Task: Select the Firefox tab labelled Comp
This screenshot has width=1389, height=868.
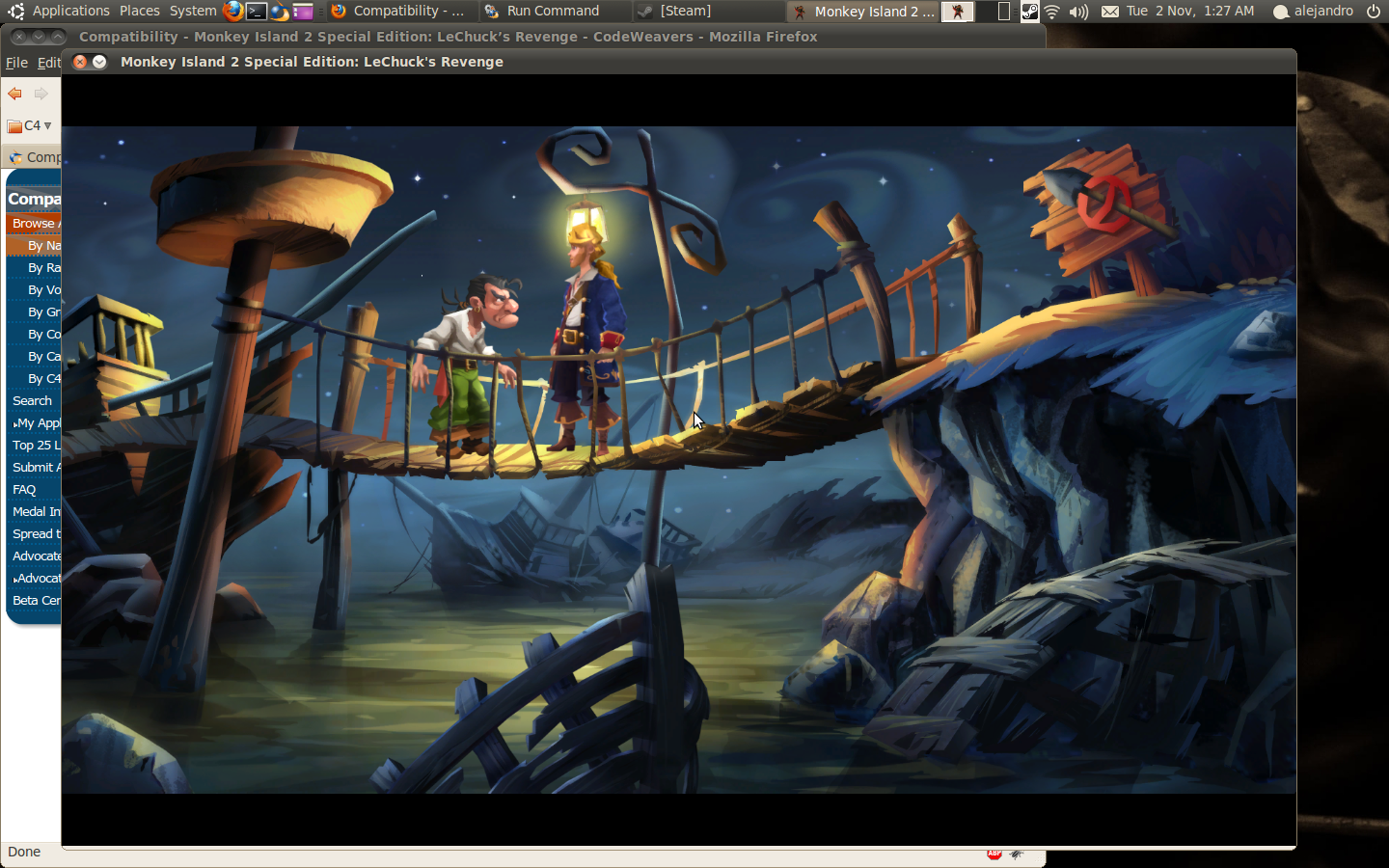Action: [33, 157]
